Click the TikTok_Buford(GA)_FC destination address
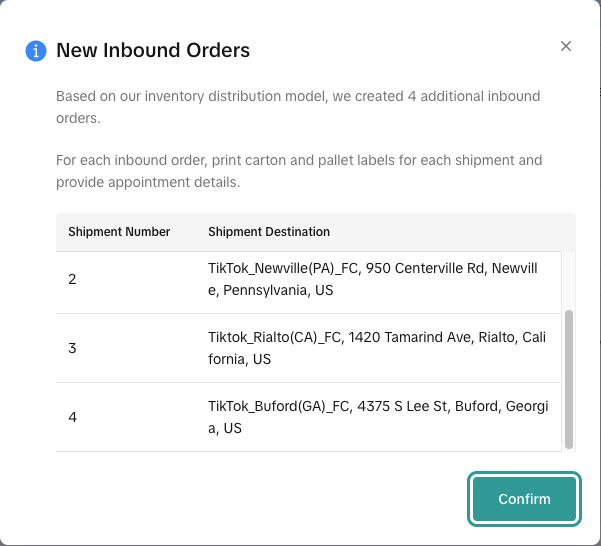The image size is (601, 546). [x=377, y=407]
